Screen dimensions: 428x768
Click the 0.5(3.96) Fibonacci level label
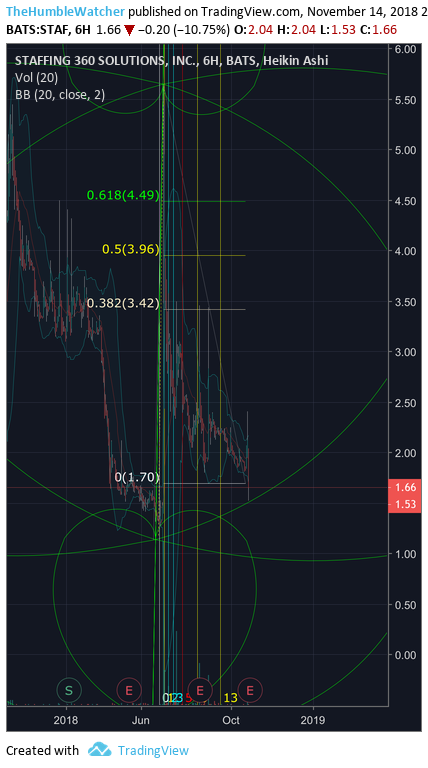pos(131,249)
